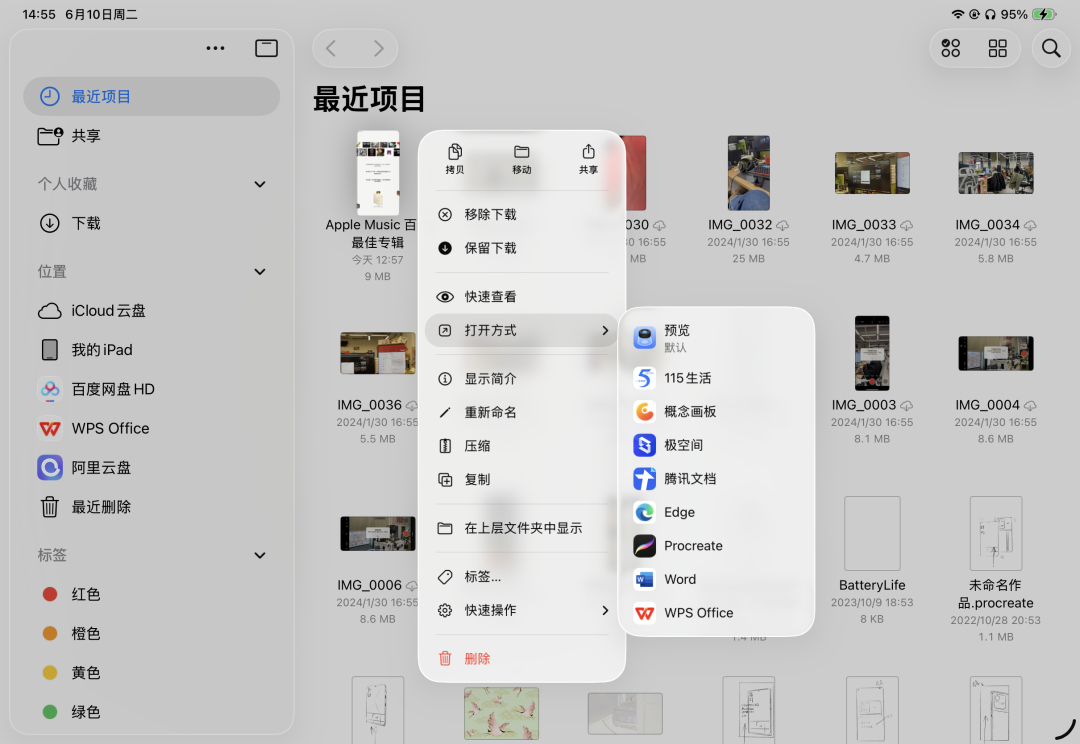Open with 腾讯文档 app
Image resolution: width=1080 pixels, height=744 pixels.
[x=716, y=478]
